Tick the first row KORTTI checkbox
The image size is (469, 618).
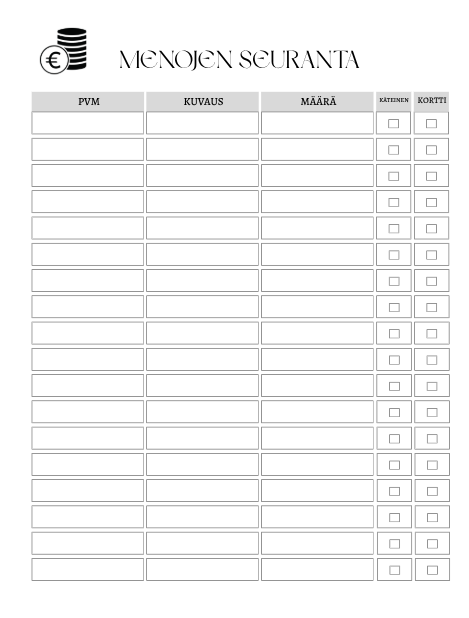[x=432, y=123]
